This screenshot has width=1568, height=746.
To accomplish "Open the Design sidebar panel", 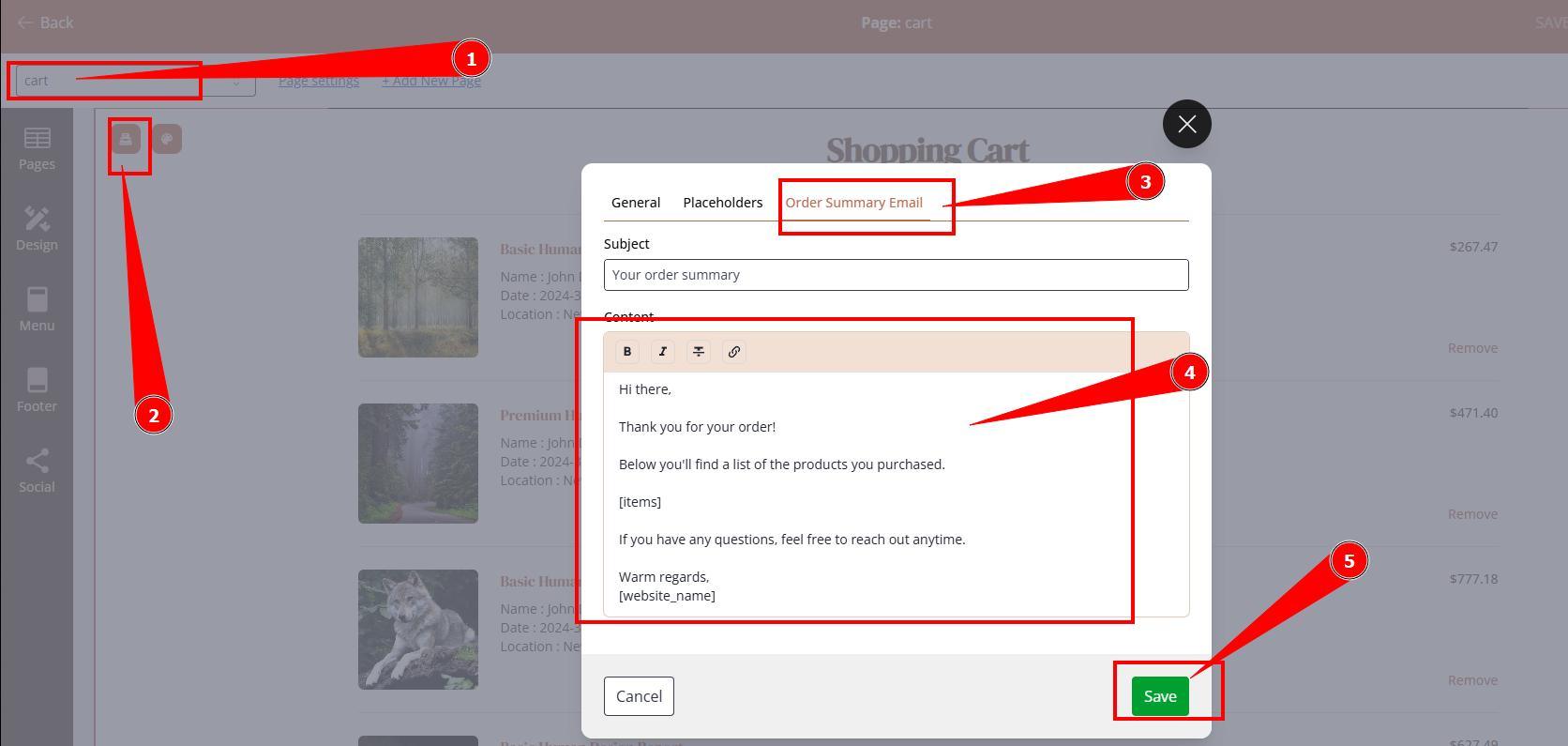I will click(x=37, y=230).
